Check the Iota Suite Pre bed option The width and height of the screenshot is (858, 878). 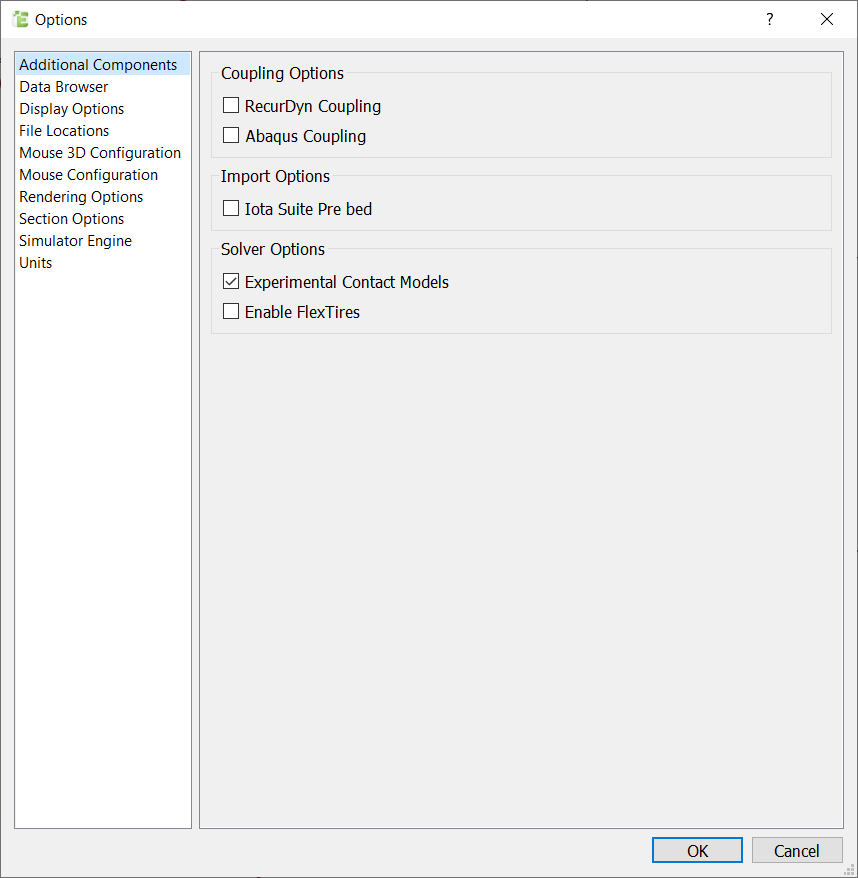click(x=231, y=209)
